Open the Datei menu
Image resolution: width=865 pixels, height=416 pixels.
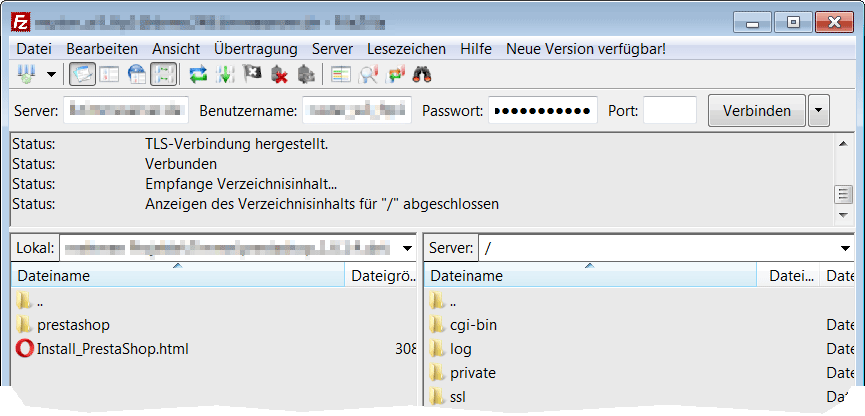click(x=34, y=49)
